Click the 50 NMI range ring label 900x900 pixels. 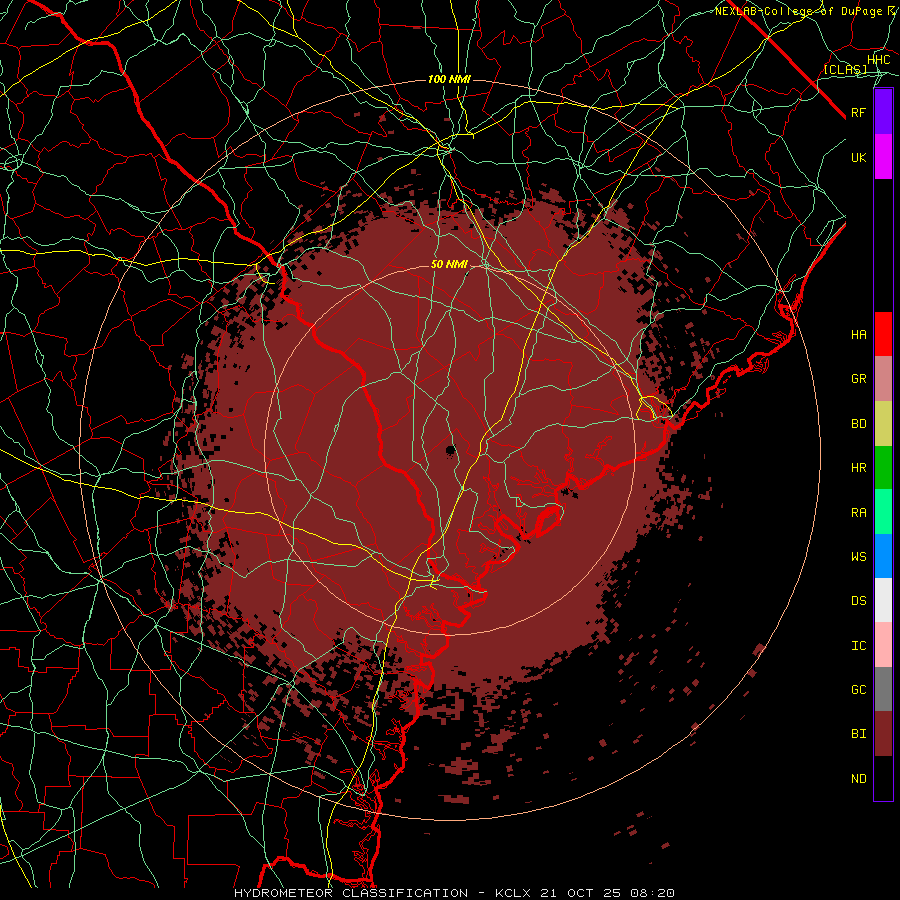point(449,265)
